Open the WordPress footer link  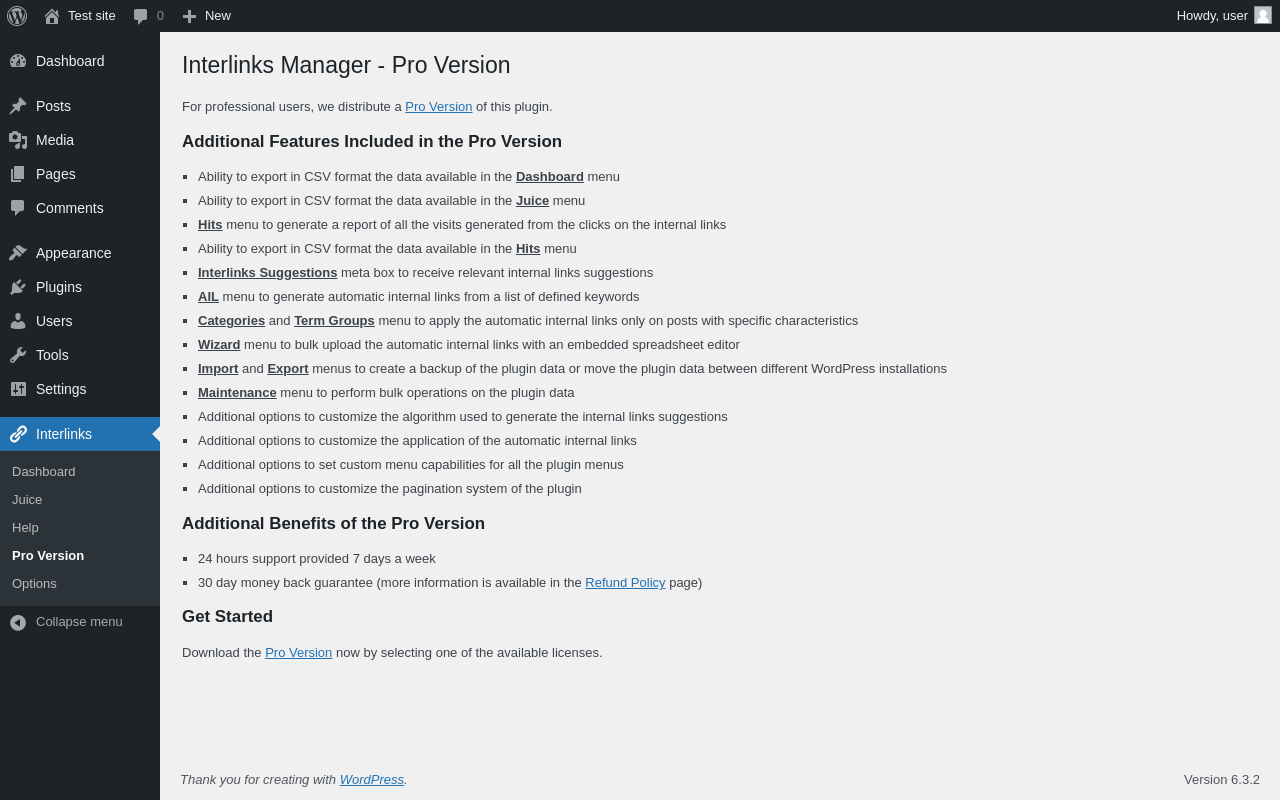[x=372, y=780]
